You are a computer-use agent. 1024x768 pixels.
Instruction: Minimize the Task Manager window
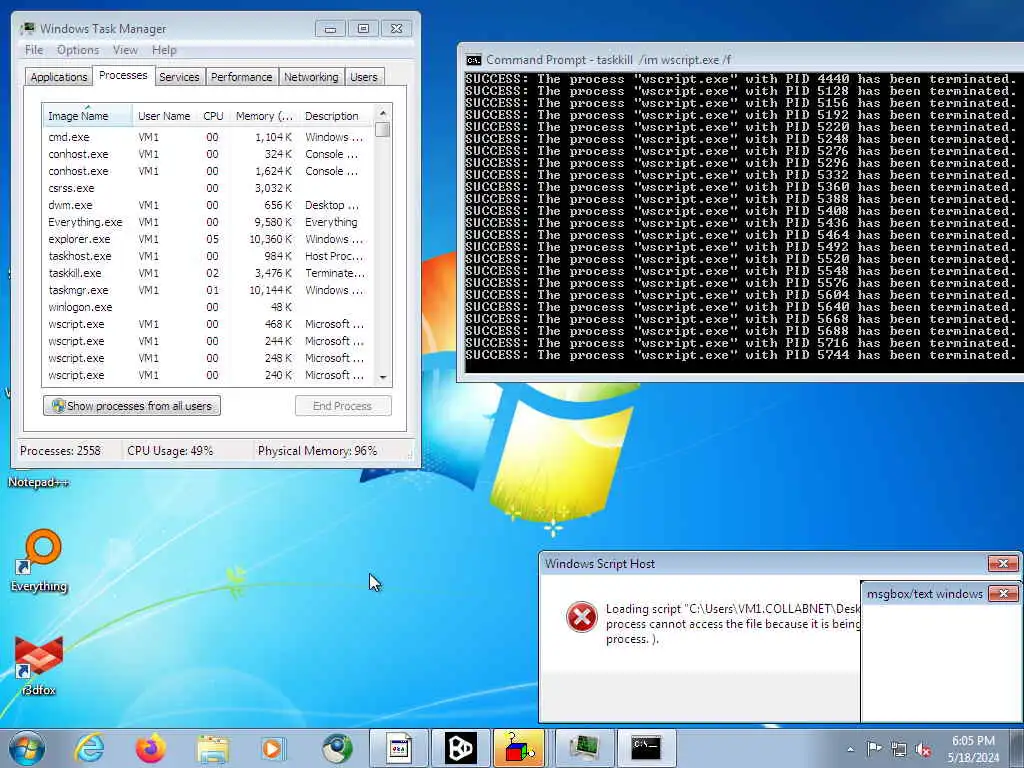tap(330, 29)
